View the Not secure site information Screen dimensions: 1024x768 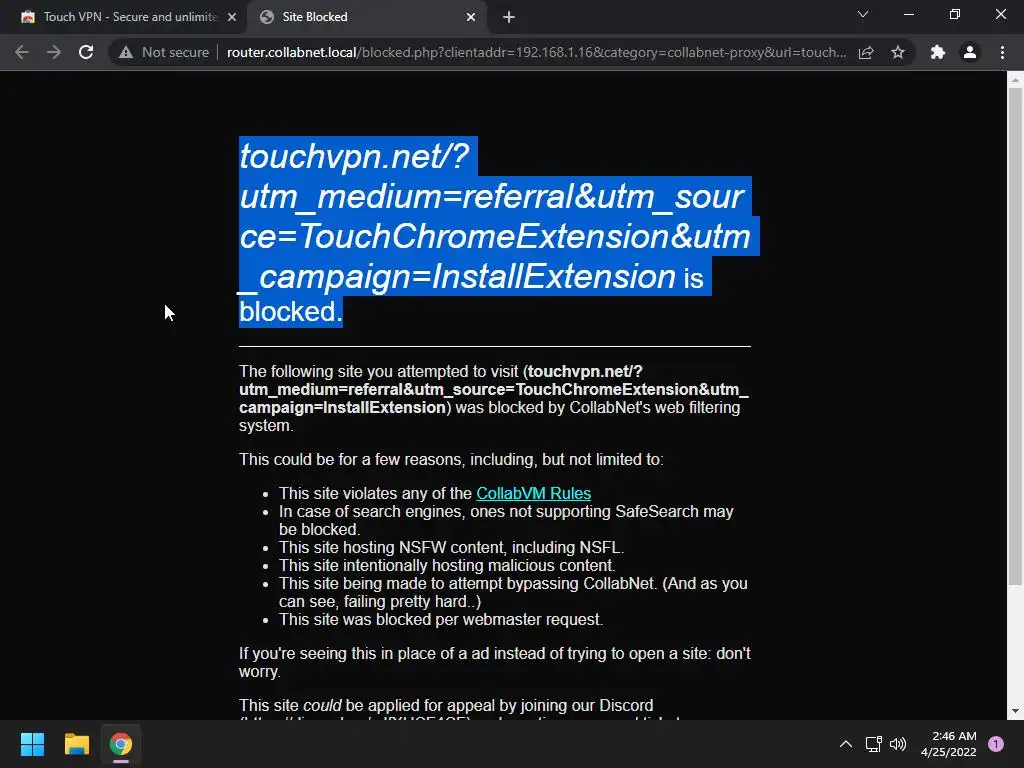pyautogui.click(x=164, y=52)
